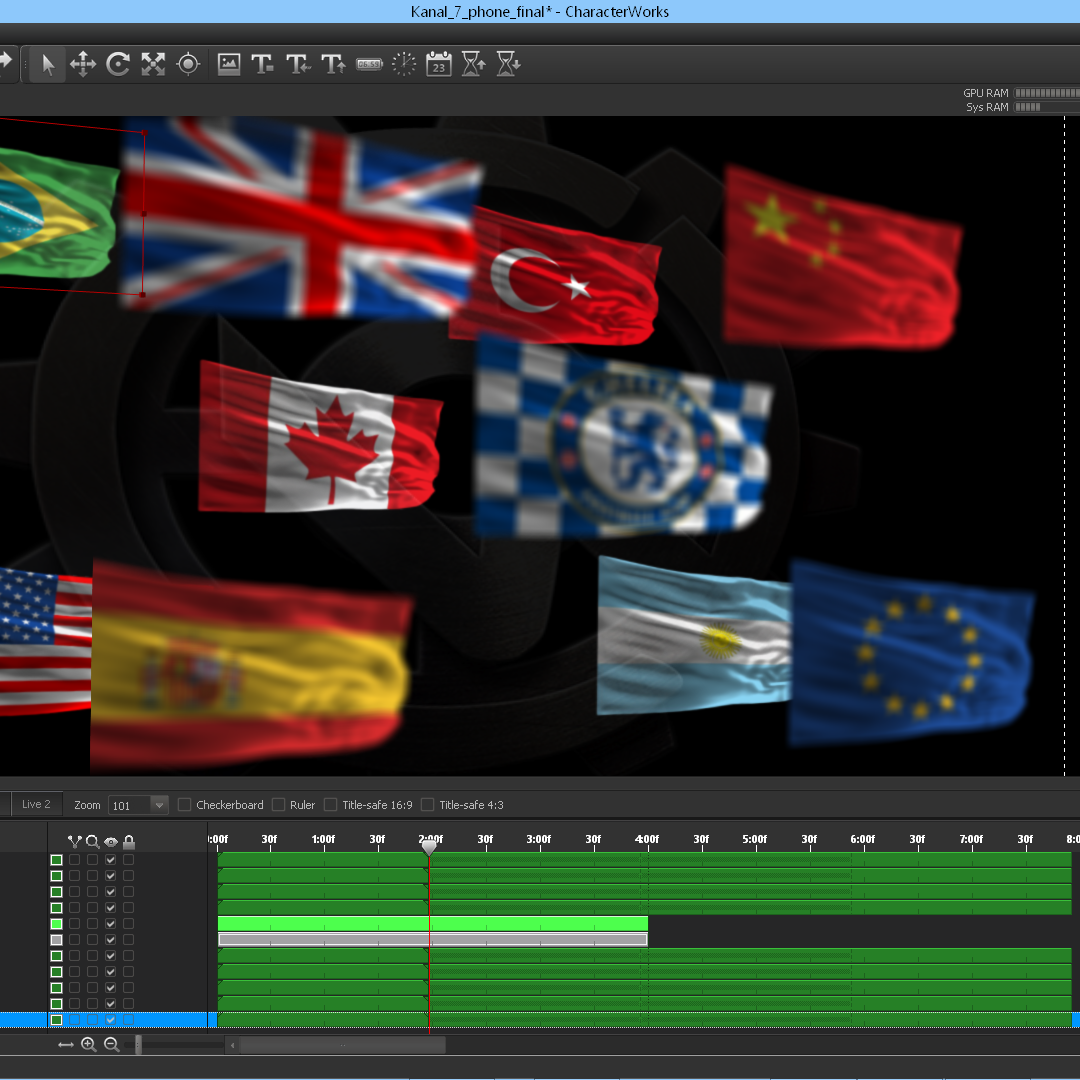Hide the bright green layer via visibility checkbox

pos(111,924)
